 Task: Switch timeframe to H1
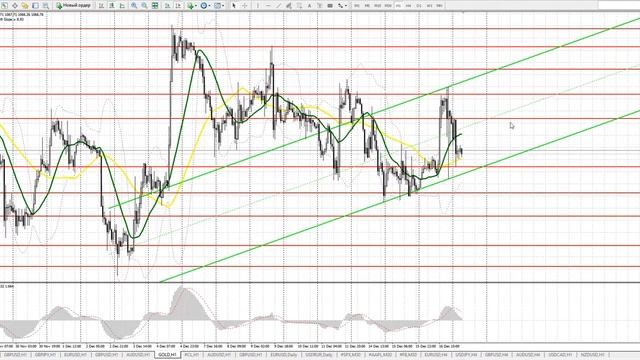(x=398, y=6)
